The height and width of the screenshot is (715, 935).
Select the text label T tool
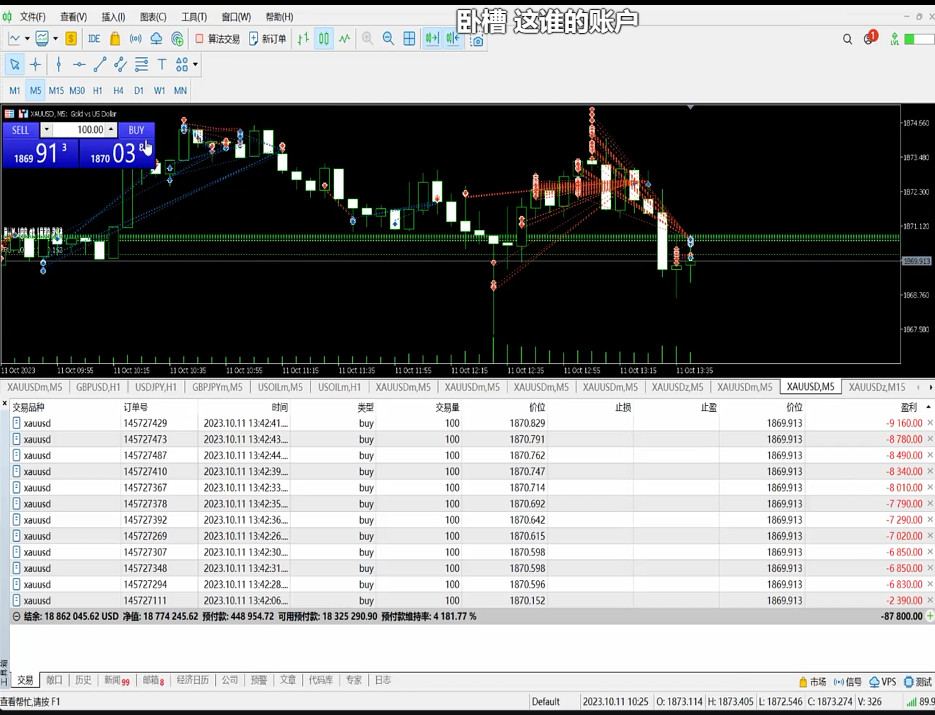tap(162, 64)
